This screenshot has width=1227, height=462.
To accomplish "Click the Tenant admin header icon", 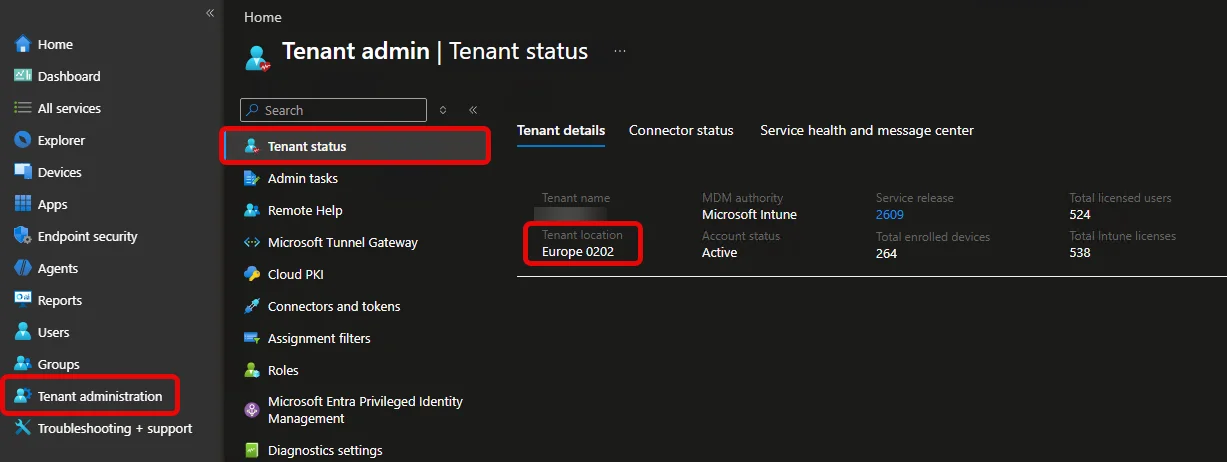I will click(258, 56).
